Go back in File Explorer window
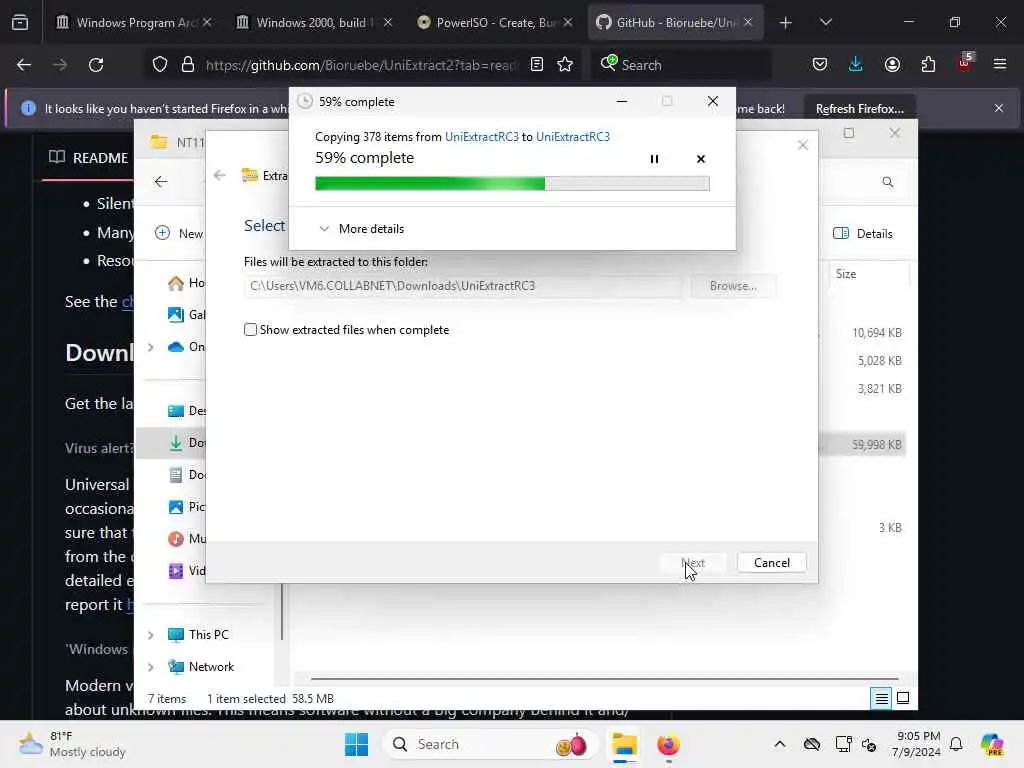The image size is (1024, 768). coord(161,182)
